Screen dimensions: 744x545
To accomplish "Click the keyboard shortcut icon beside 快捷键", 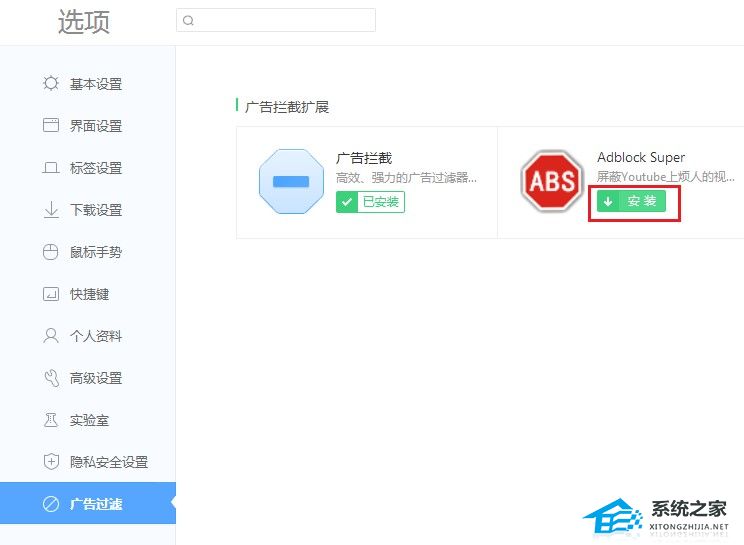I will 51,294.
